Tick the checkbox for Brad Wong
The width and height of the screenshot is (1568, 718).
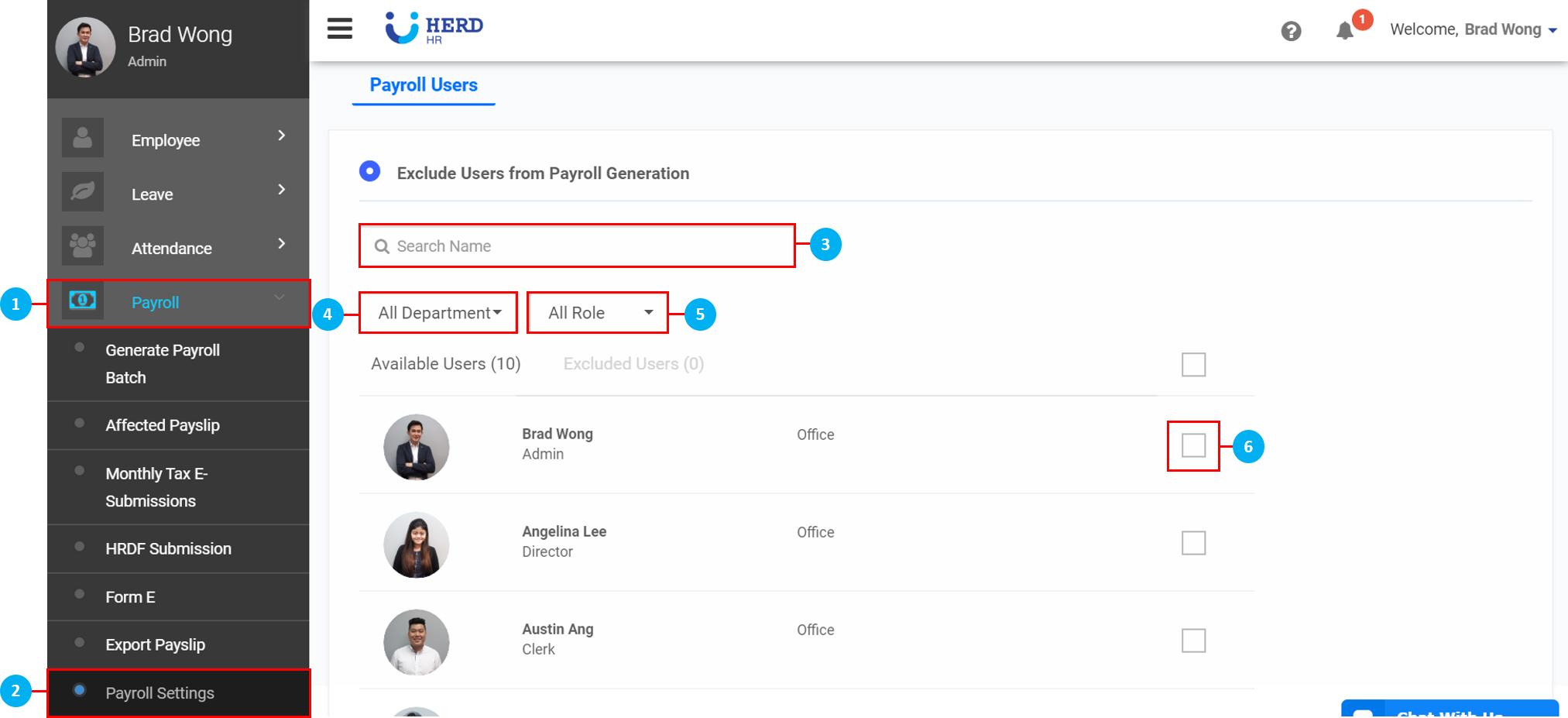click(1193, 445)
